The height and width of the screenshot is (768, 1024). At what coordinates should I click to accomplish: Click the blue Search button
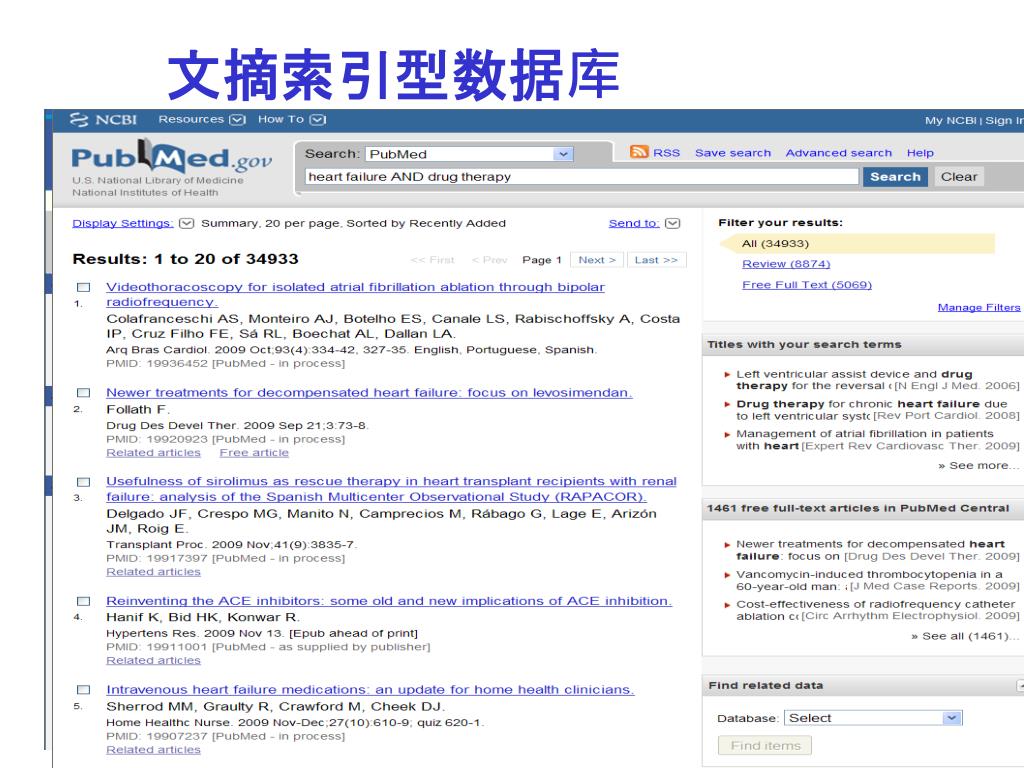(895, 177)
